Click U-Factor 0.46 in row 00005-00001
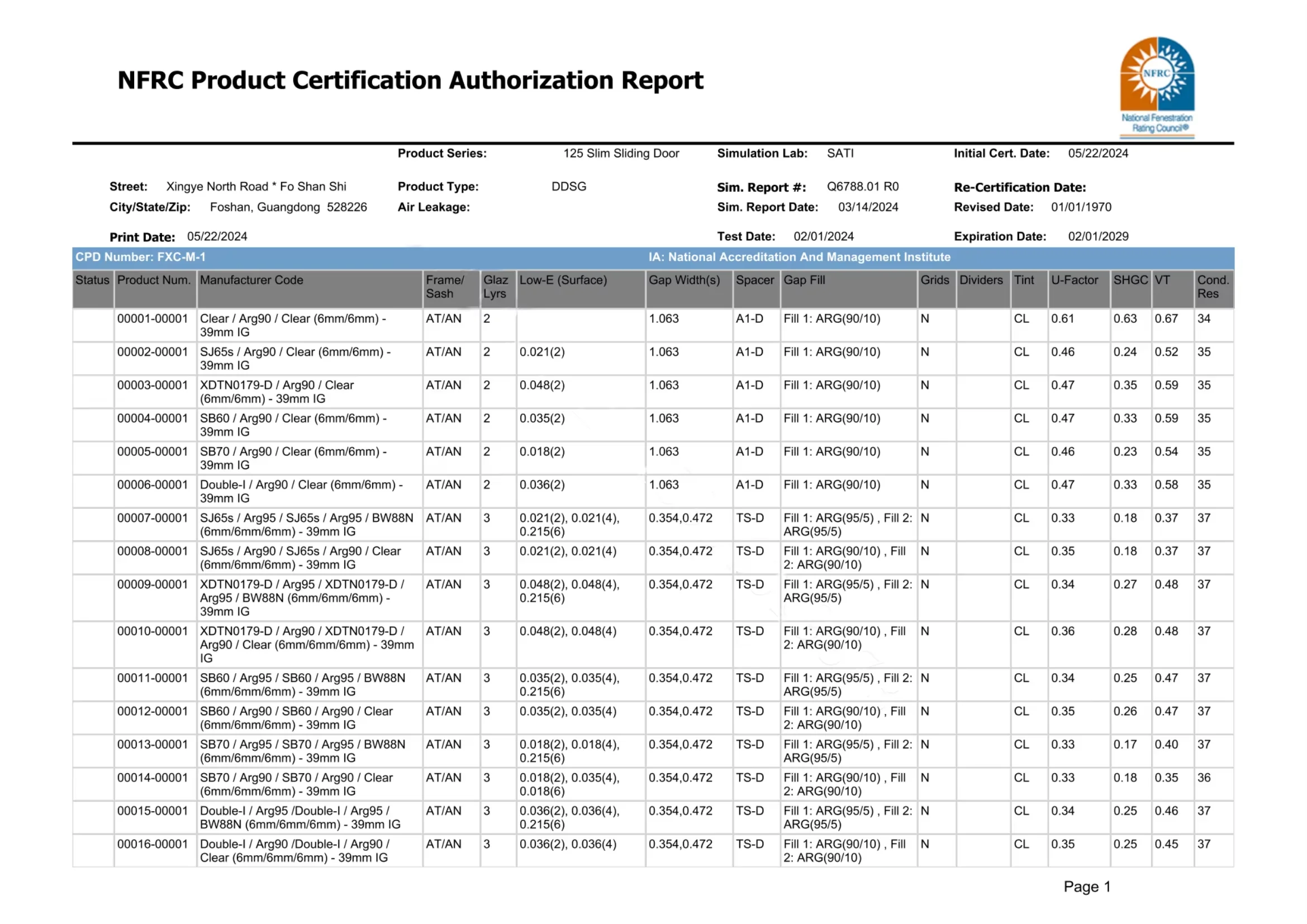The image size is (1307, 924). 1062,452
